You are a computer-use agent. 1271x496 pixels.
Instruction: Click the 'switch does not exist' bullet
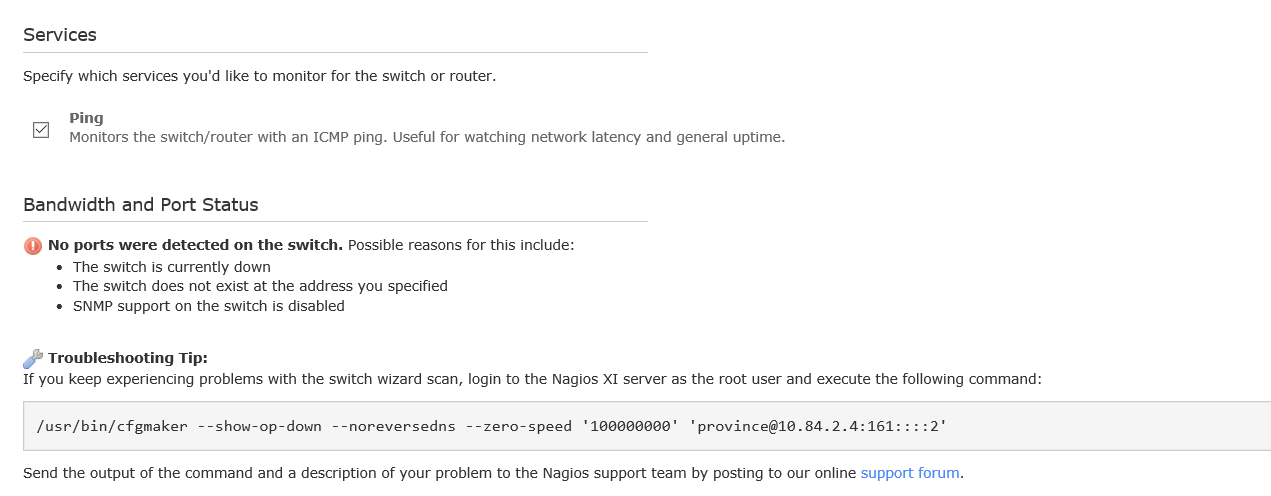tap(260, 286)
